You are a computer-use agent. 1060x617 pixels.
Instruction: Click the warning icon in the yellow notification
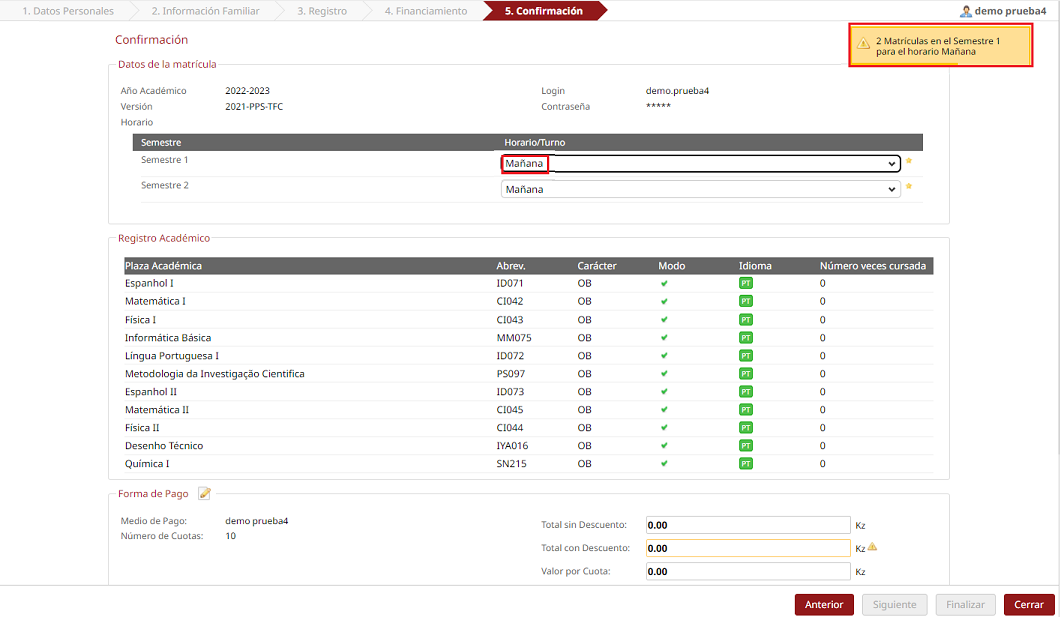[x=863, y=44]
